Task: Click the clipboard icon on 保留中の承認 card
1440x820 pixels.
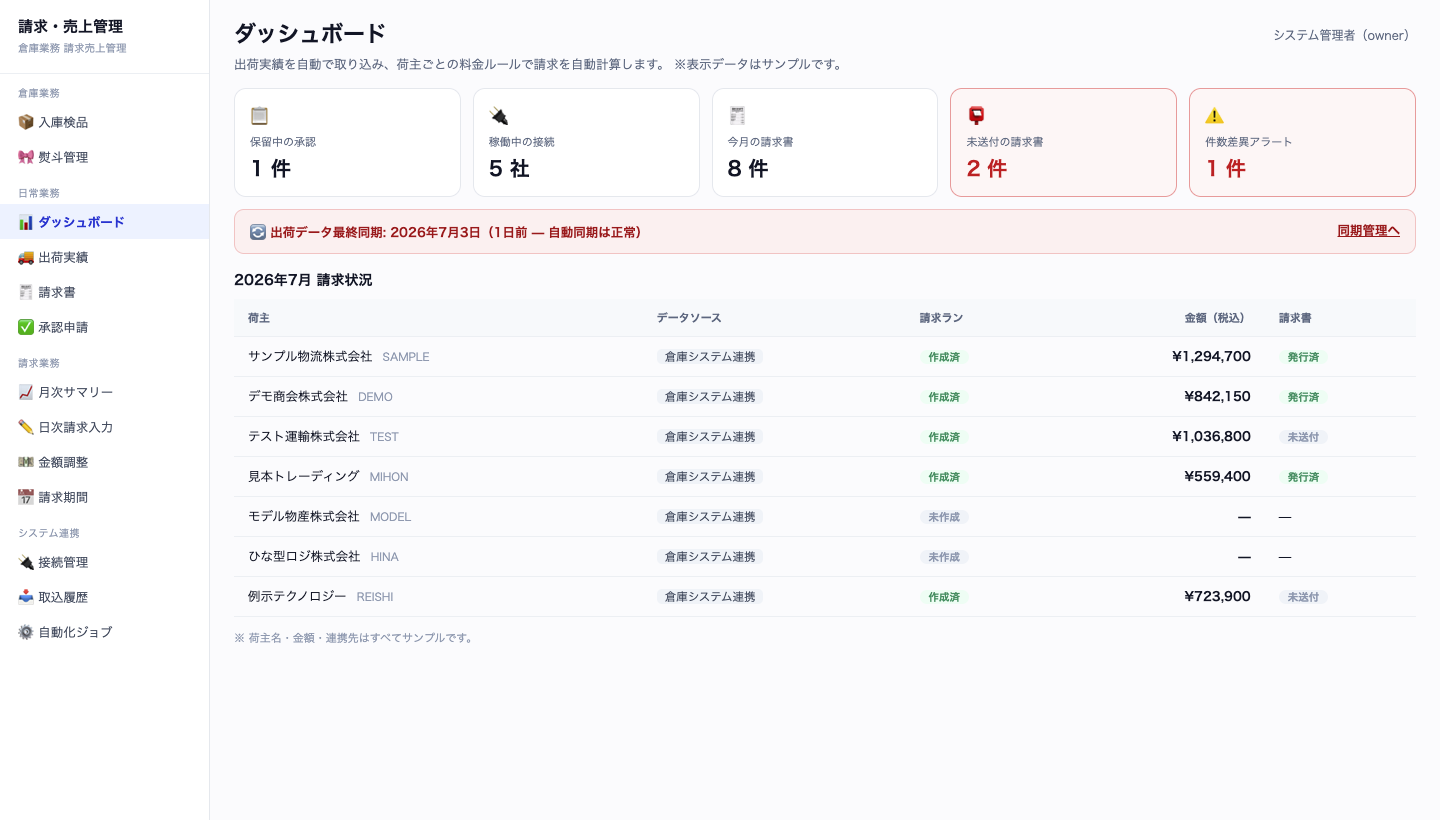Action: (260, 115)
